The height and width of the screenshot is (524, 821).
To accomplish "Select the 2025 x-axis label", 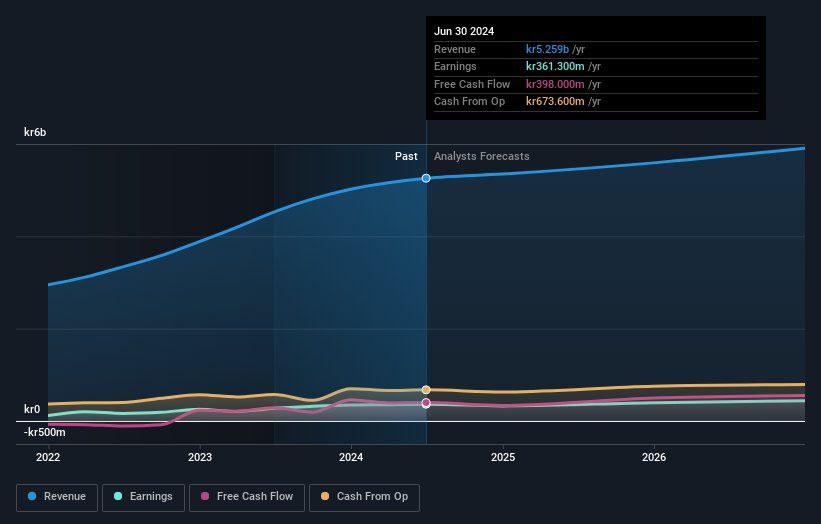I will coord(503,458).
